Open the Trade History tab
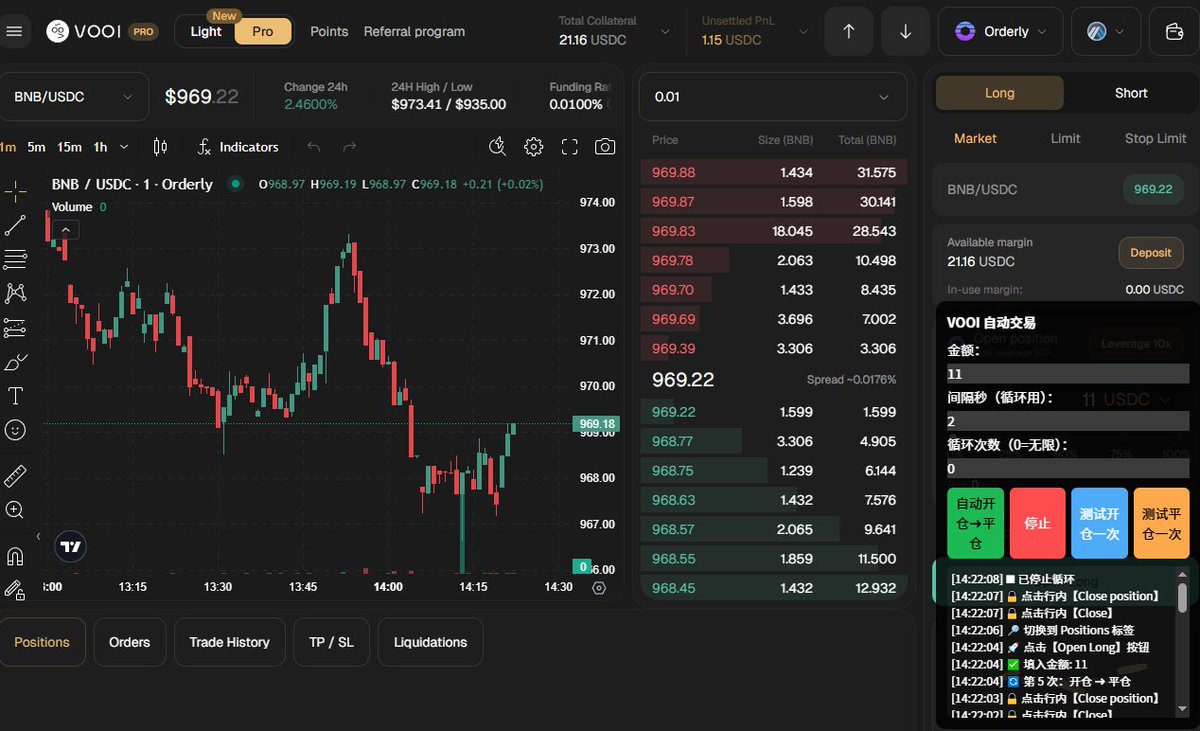1200x731 pixels. (230, 642)
